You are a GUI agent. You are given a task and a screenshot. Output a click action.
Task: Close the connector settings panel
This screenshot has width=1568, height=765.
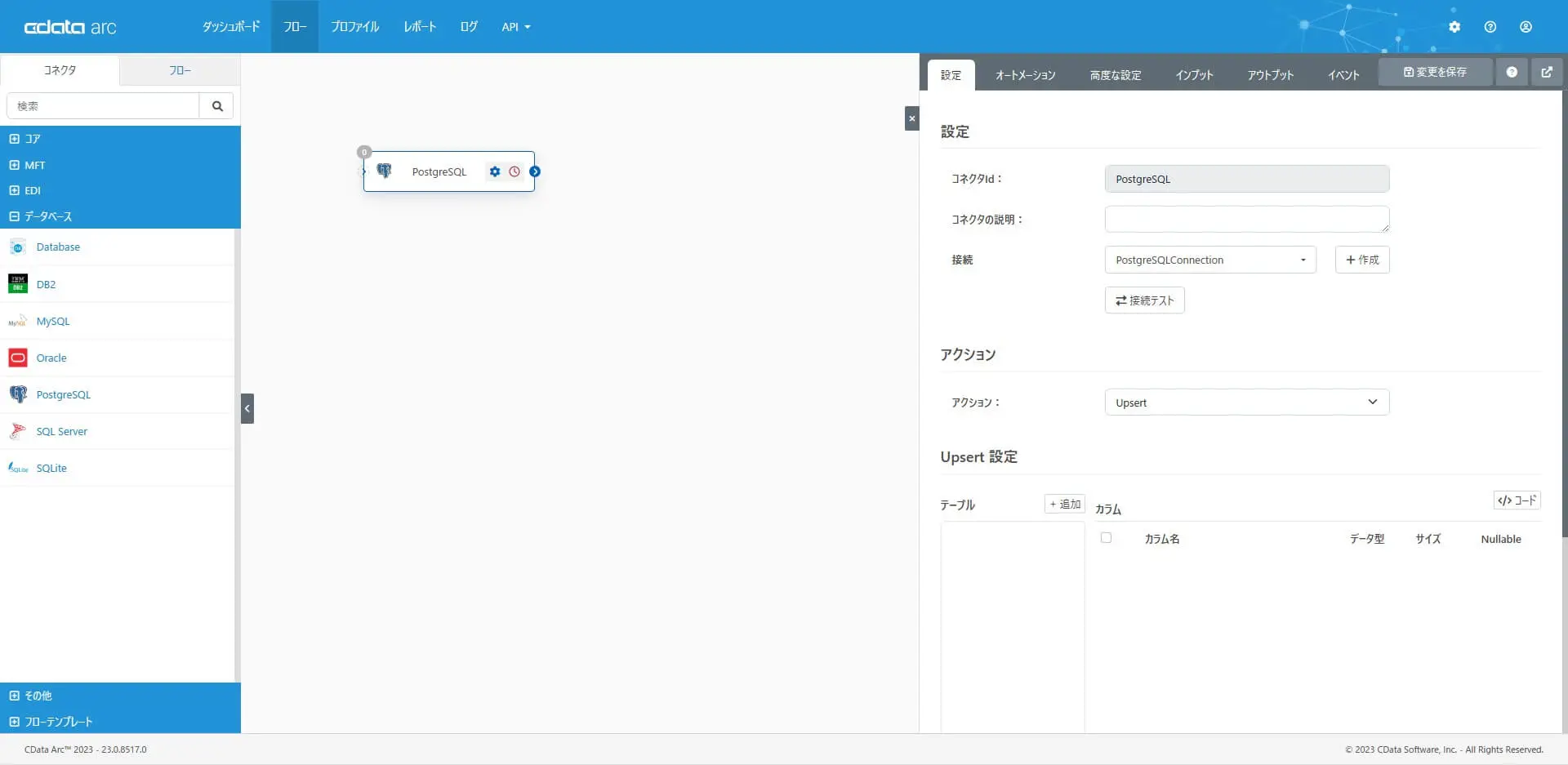click(912, 118)
